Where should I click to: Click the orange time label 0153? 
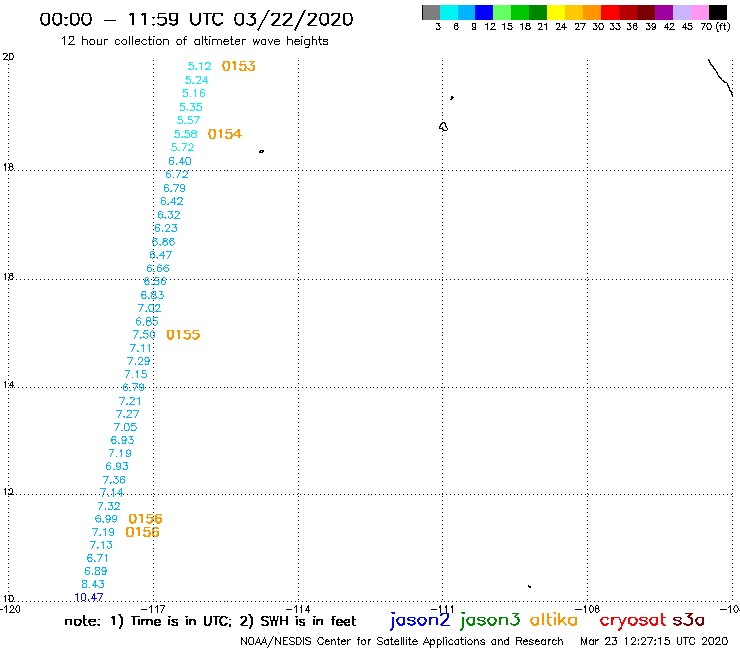click(238, 66)
